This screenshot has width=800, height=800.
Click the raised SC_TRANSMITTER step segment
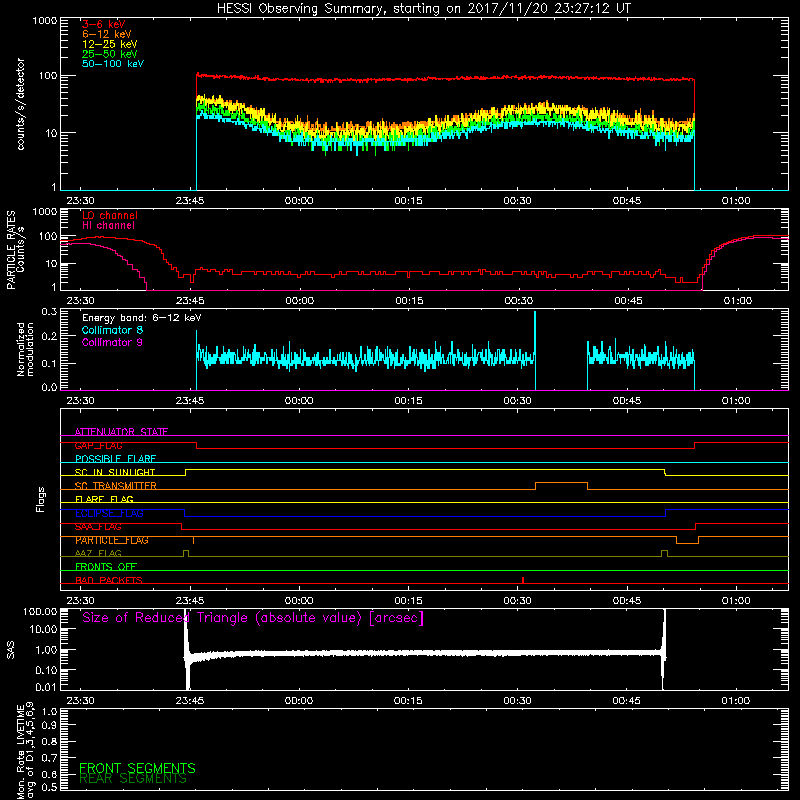pos(561,483)
